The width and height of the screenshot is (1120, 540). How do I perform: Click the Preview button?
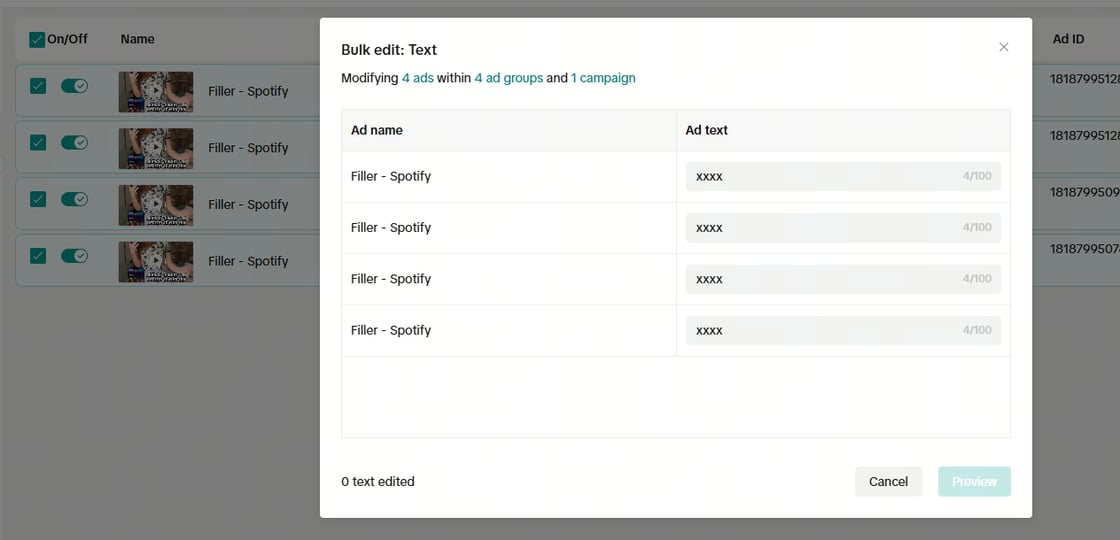click(x=974, y=481)
